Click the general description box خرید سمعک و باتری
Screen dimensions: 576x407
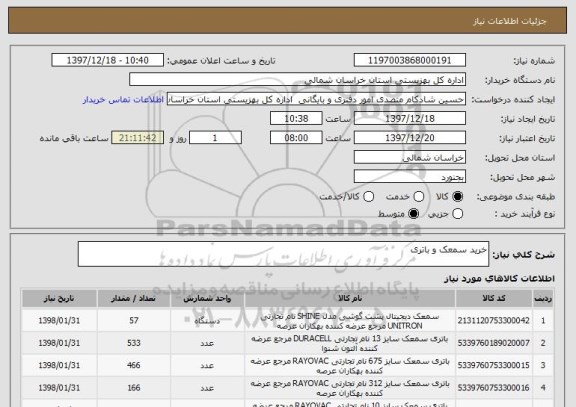pyautogui.click(x=283, y=254)
